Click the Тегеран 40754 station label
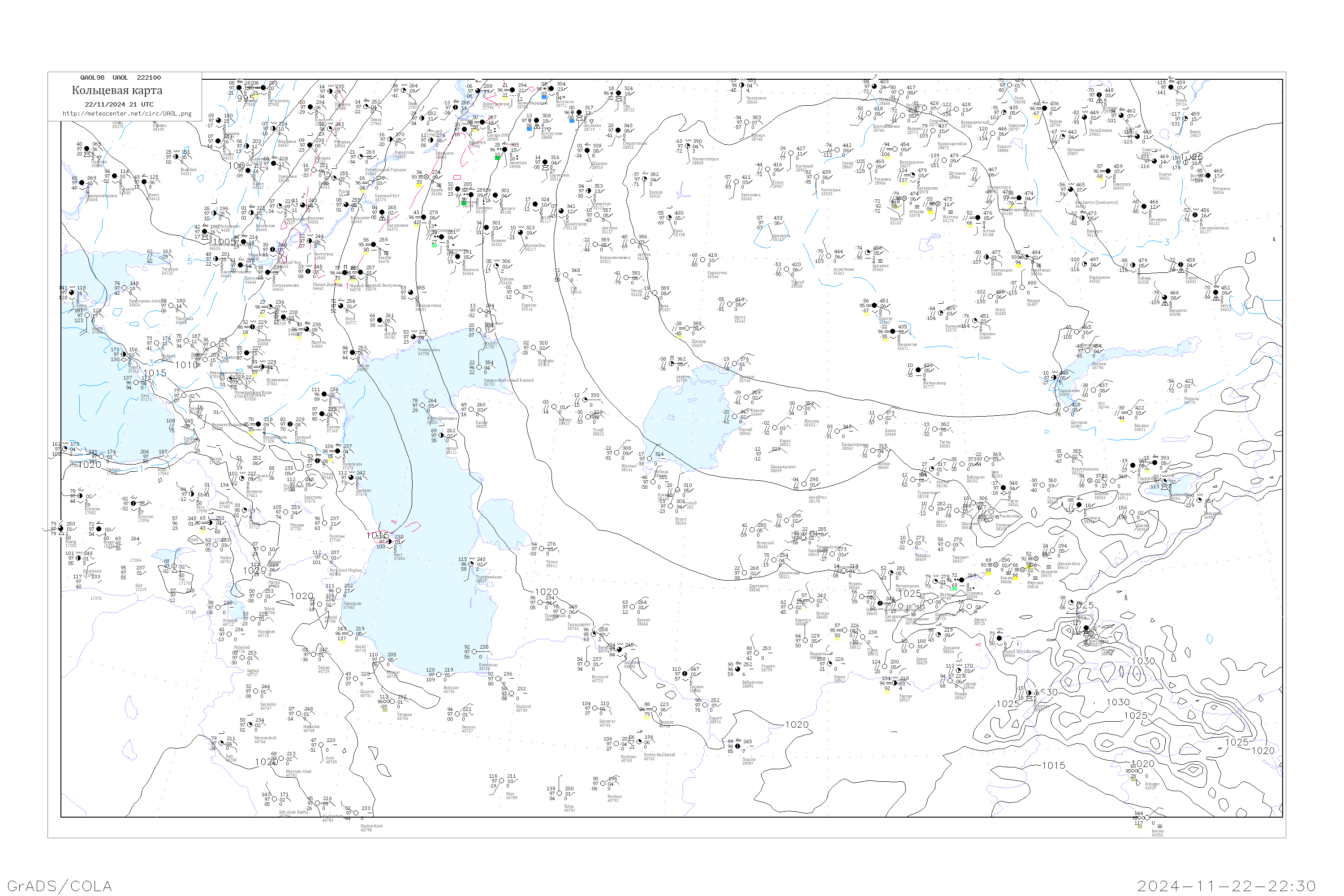 (404, 716)
